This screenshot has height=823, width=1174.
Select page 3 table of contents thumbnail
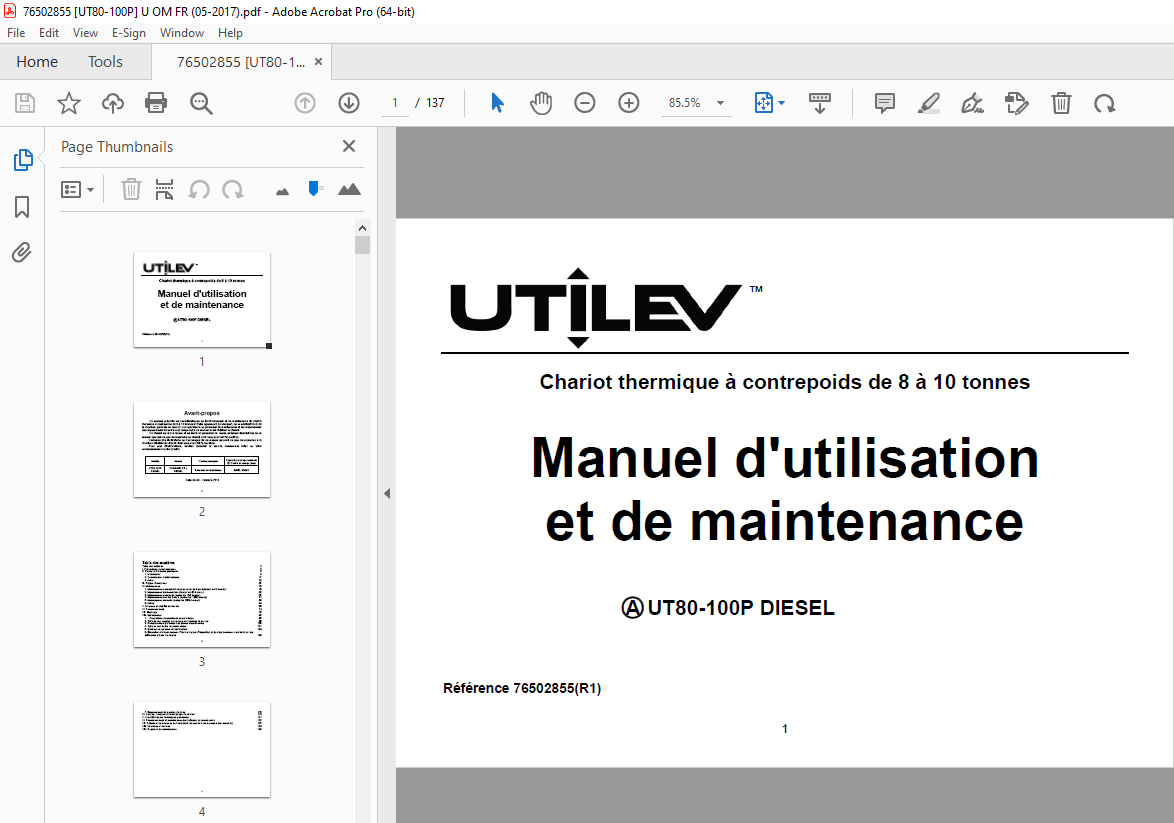click(201, 599)
